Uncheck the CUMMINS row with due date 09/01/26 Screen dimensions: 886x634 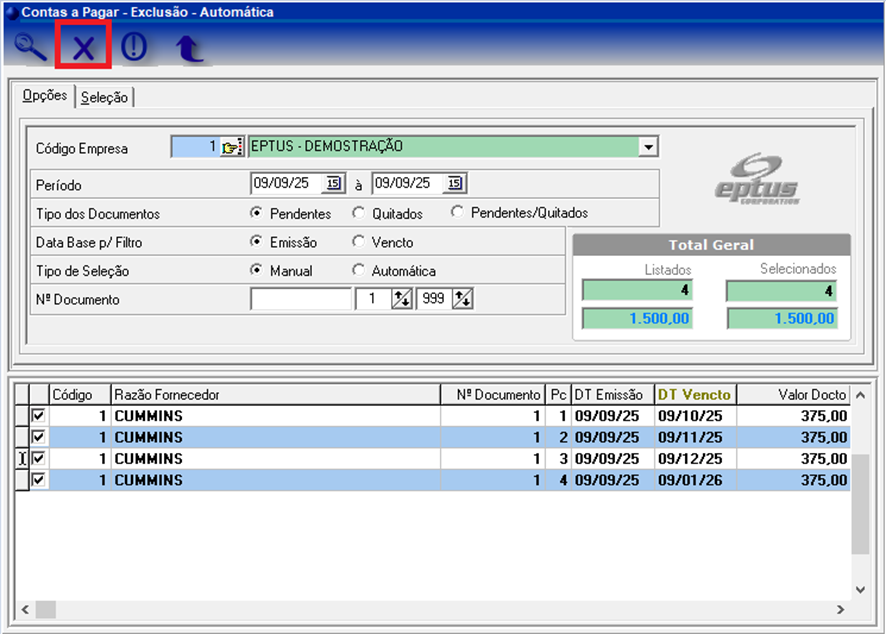(x=39, y=480)
